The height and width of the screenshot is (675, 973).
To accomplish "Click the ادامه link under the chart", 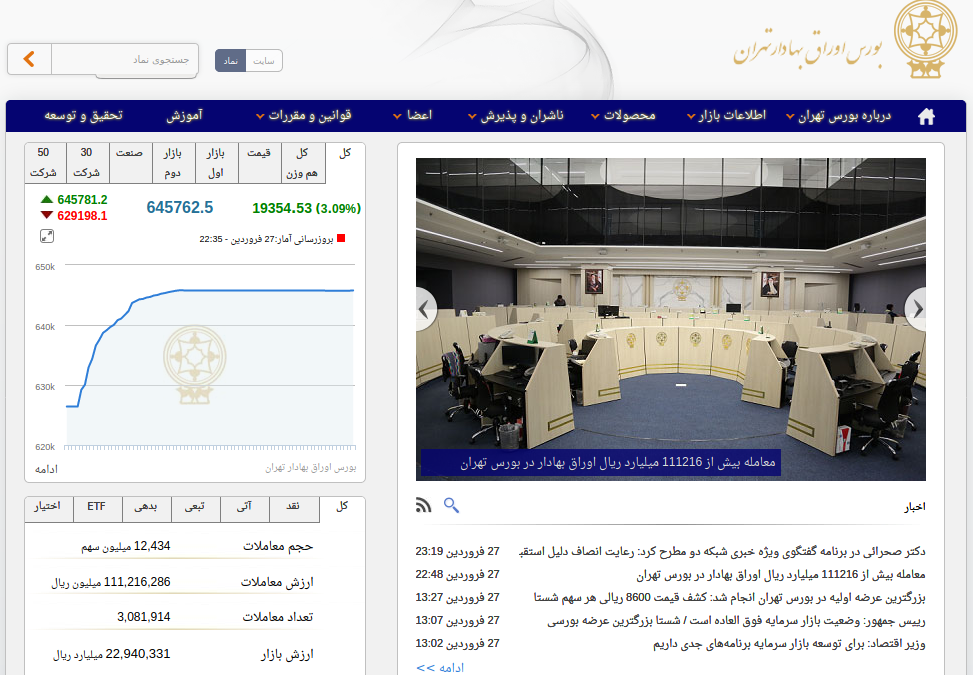I will pyautogui.click(x=47, y=469).
